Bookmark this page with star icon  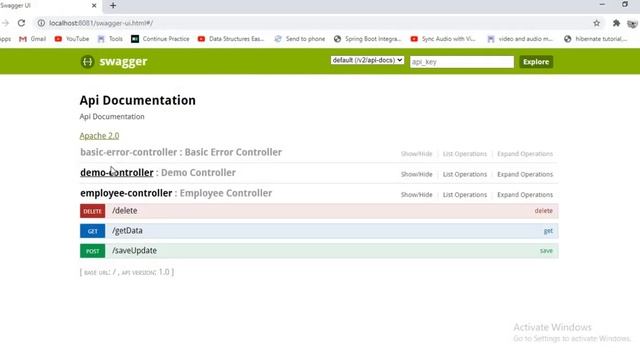(x=597, y=23)
